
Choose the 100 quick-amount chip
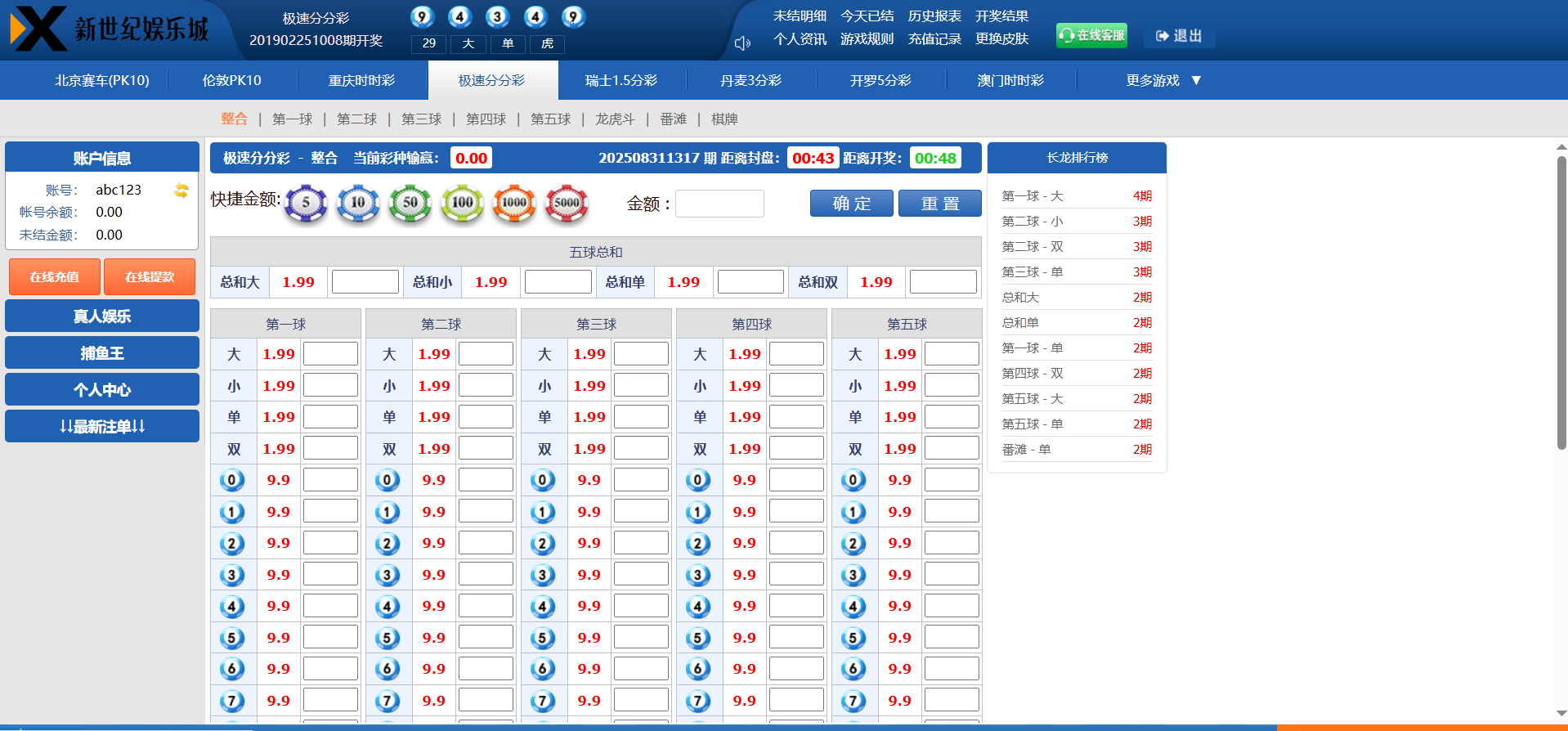click(x=462, y=203)
